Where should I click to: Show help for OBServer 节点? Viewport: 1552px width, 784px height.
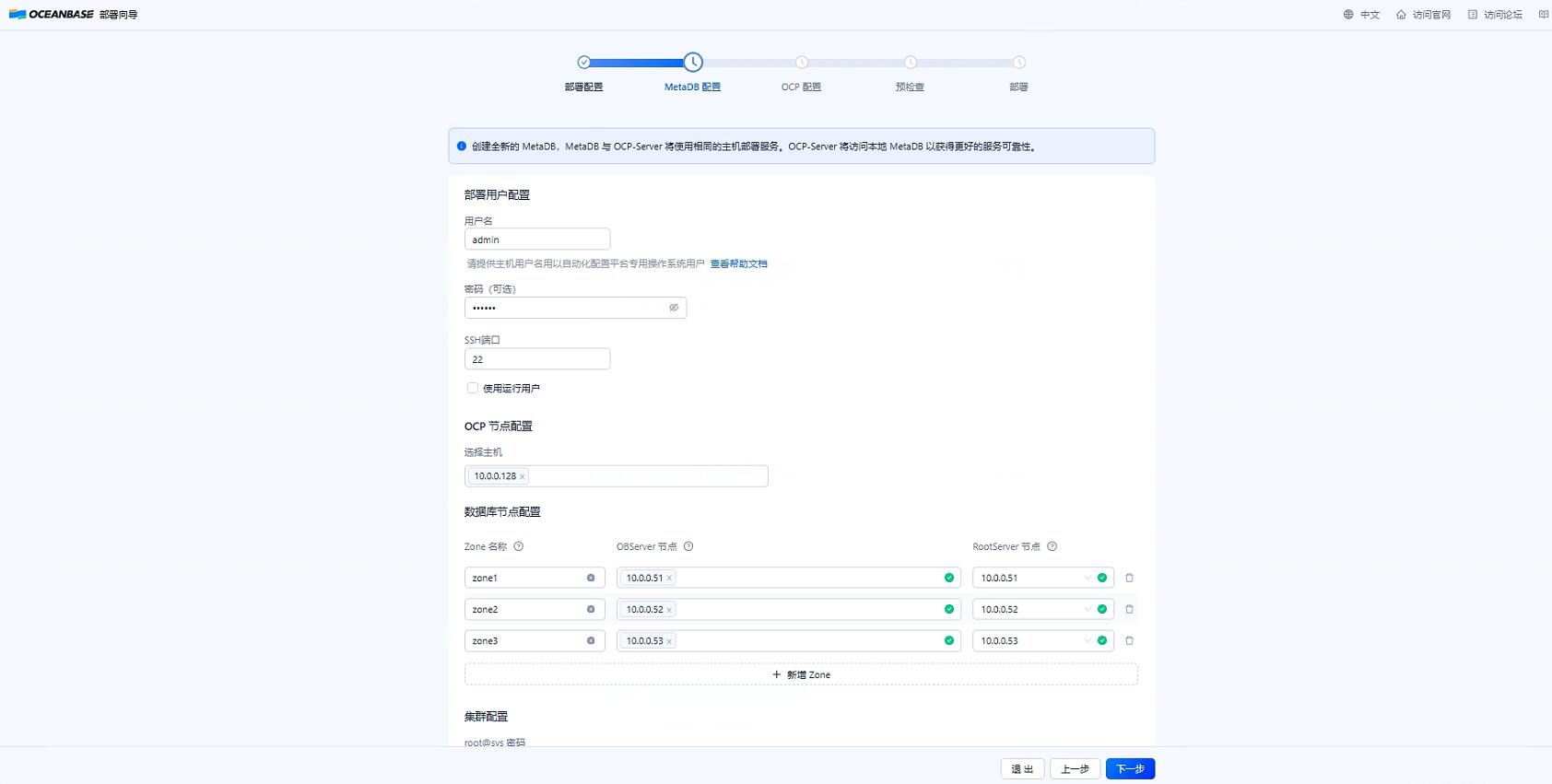[x=688, y=546]
